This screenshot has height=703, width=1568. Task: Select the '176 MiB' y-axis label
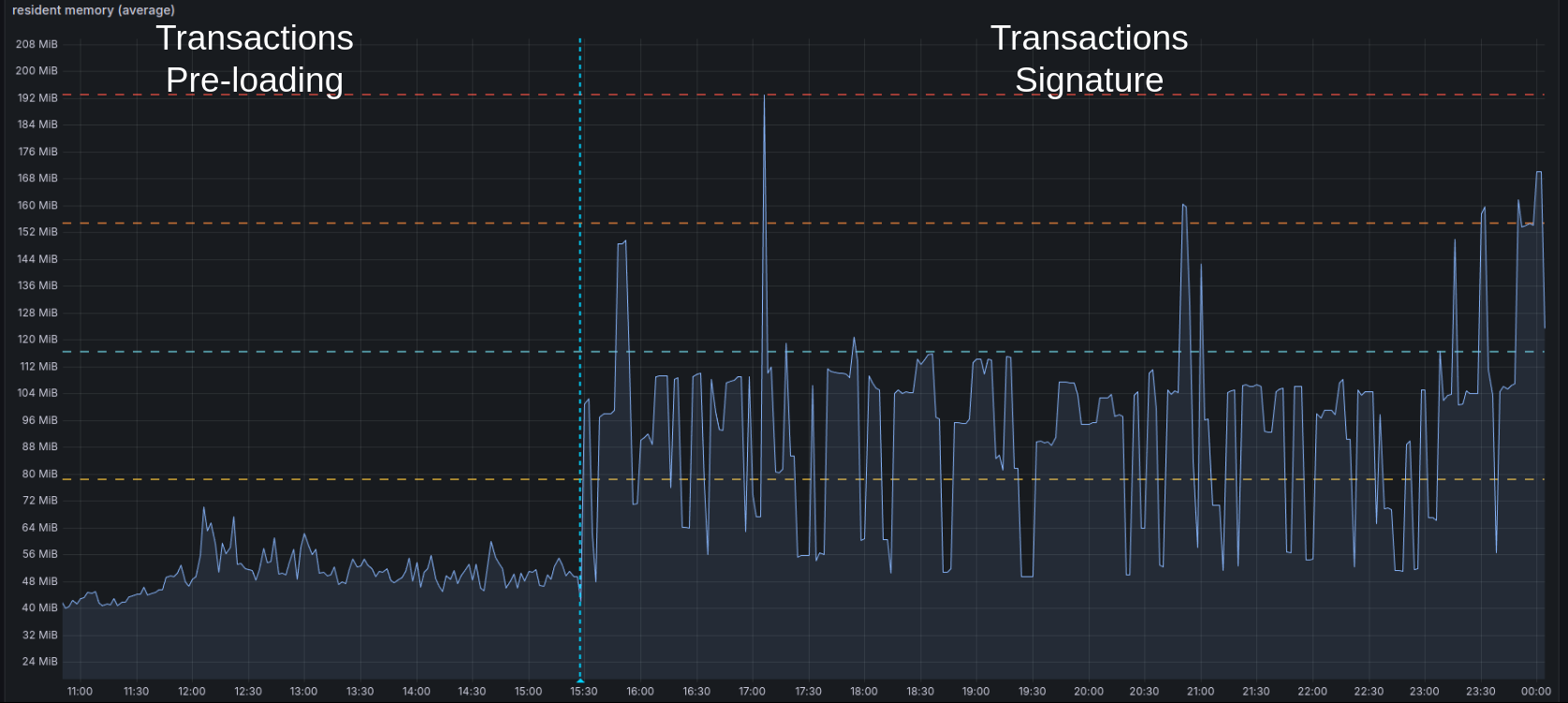pos(37,152)
